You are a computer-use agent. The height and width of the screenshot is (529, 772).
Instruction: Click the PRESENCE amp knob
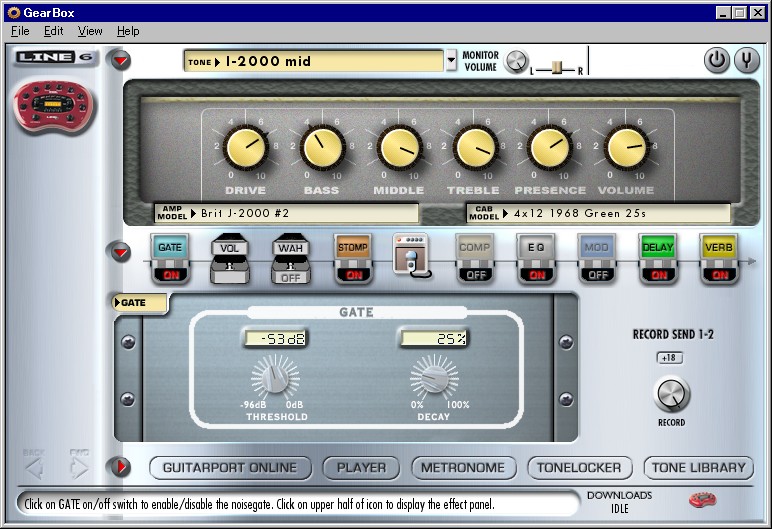click(550, 147)
